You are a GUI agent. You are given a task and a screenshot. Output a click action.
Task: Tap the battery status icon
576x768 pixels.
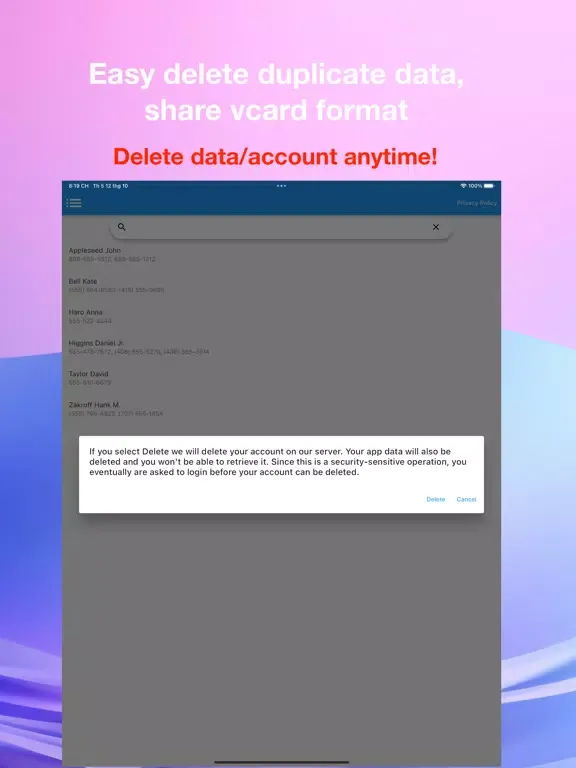point(489,186)
